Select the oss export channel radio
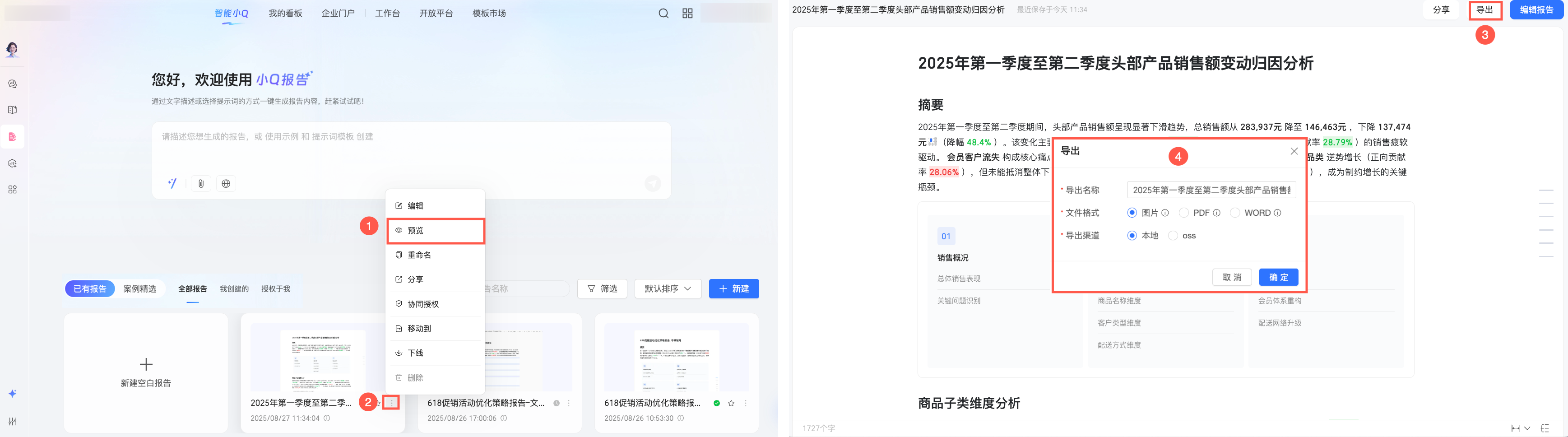 point(1173,236)
